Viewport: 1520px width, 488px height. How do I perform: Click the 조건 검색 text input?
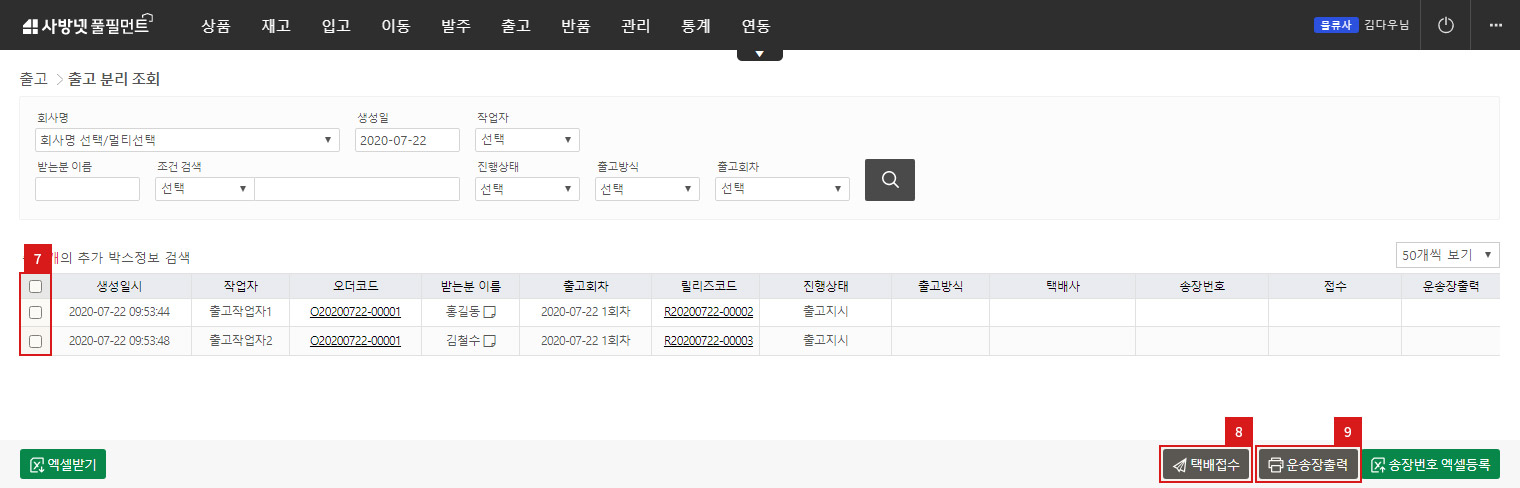coord(357,189)
